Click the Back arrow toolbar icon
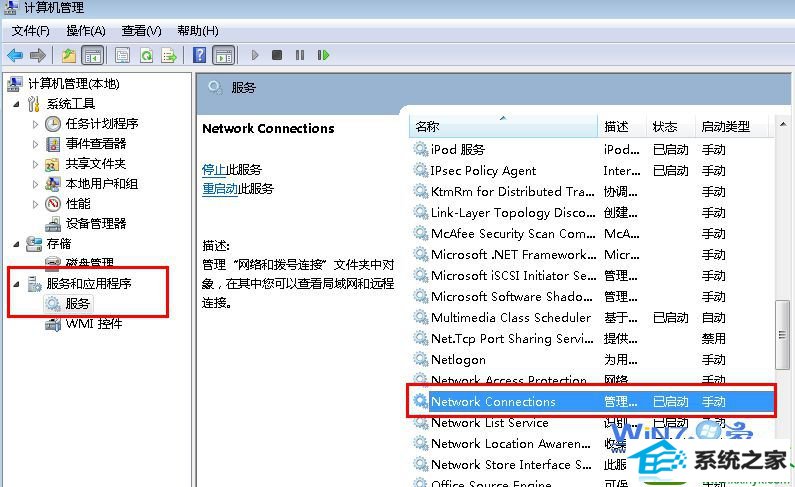The height and width of the screenshot is (487, 795). click(15, 55)
